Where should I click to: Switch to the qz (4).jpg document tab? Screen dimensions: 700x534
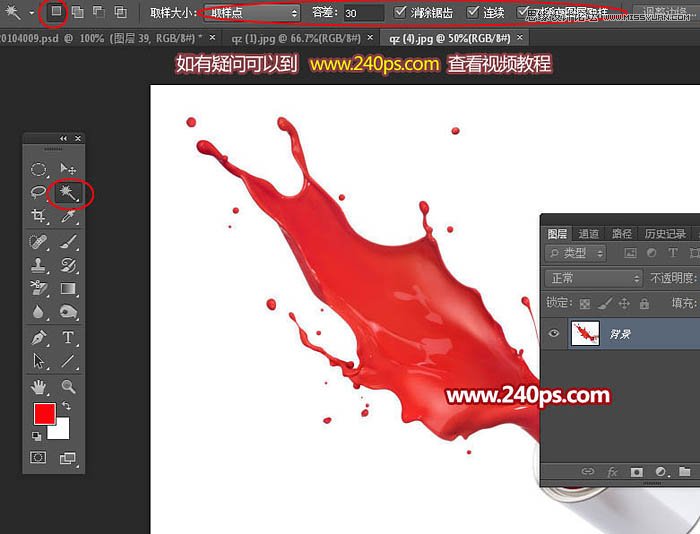pos(450,38)
